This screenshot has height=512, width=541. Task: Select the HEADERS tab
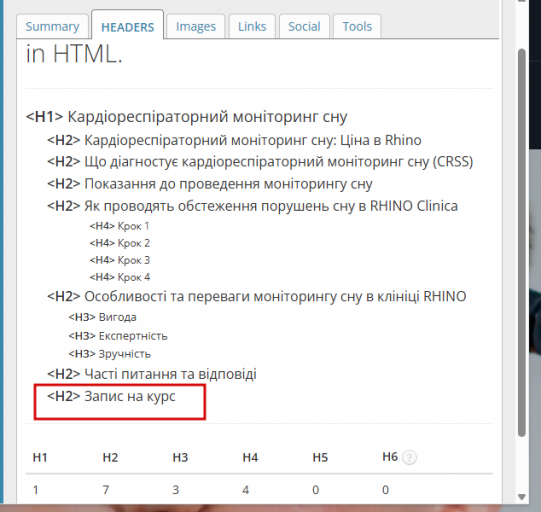[x=128, y=26]
